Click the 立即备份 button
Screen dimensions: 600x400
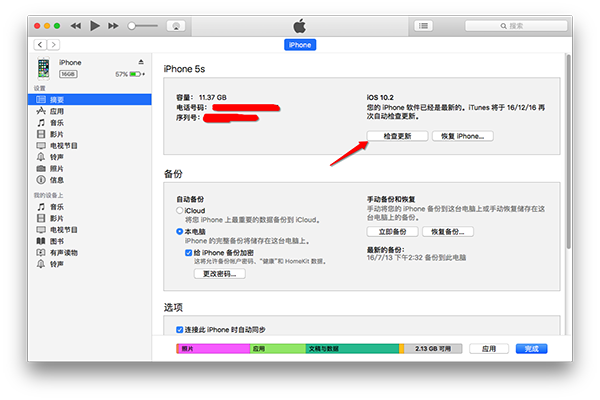[393, 232]
